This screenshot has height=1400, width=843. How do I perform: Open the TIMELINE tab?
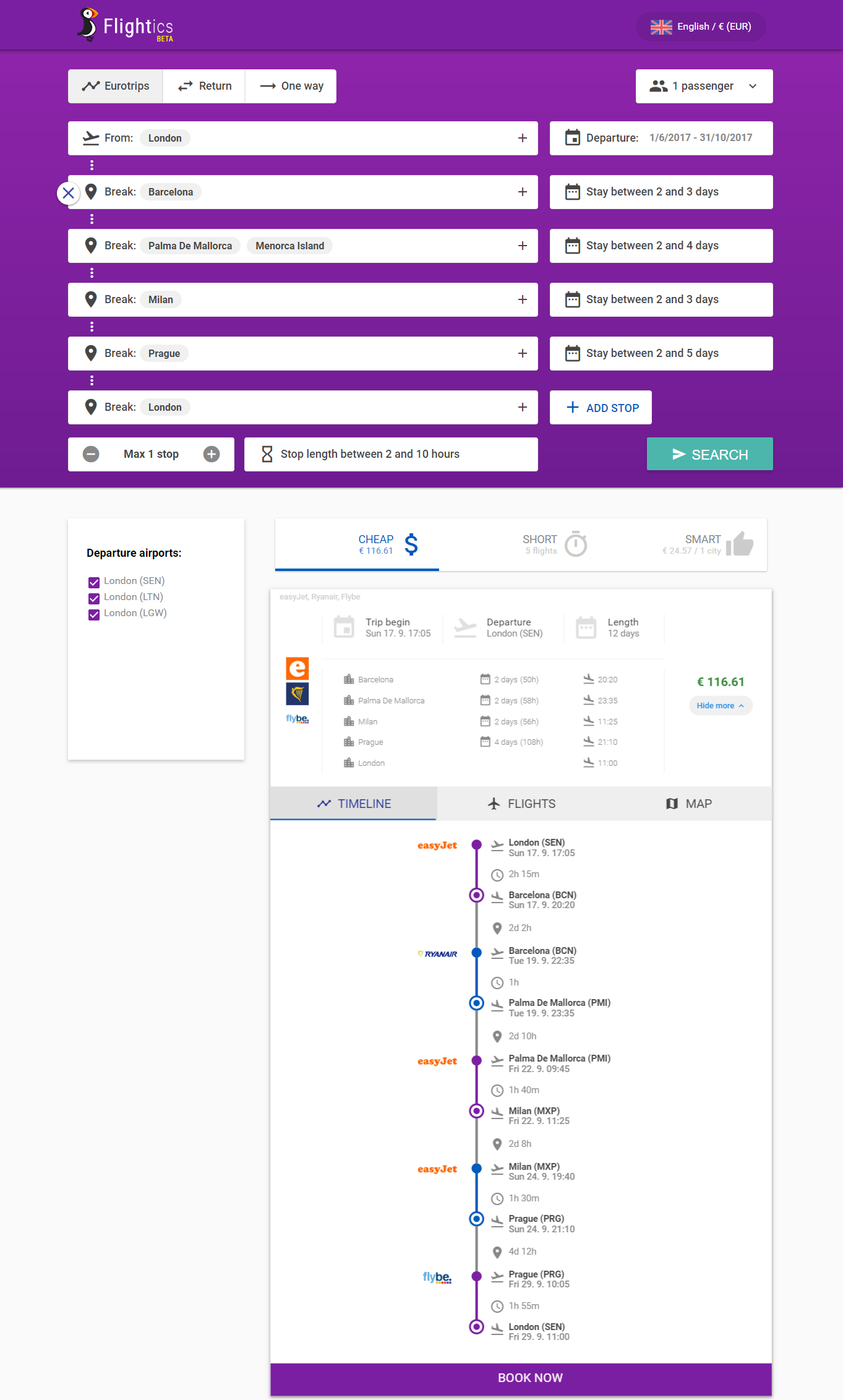tap(353, 804)
